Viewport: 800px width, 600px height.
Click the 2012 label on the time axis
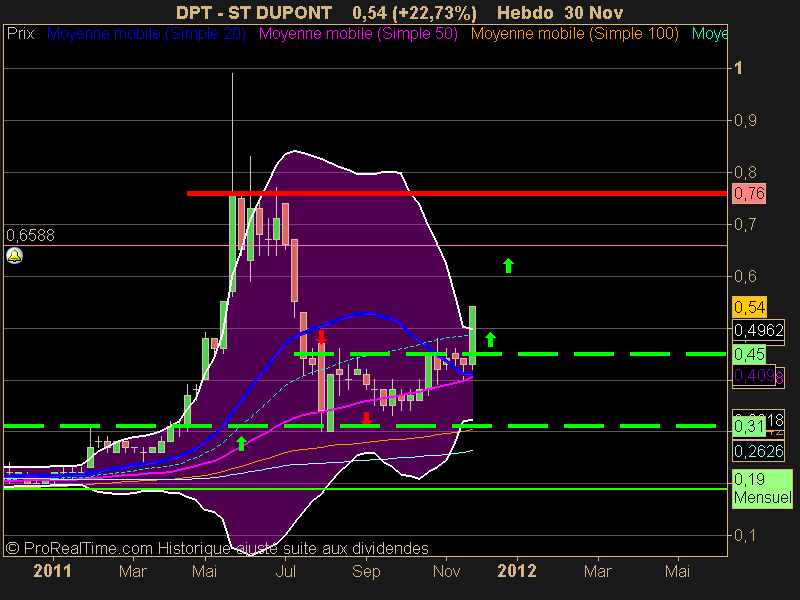tap(517, 571)
